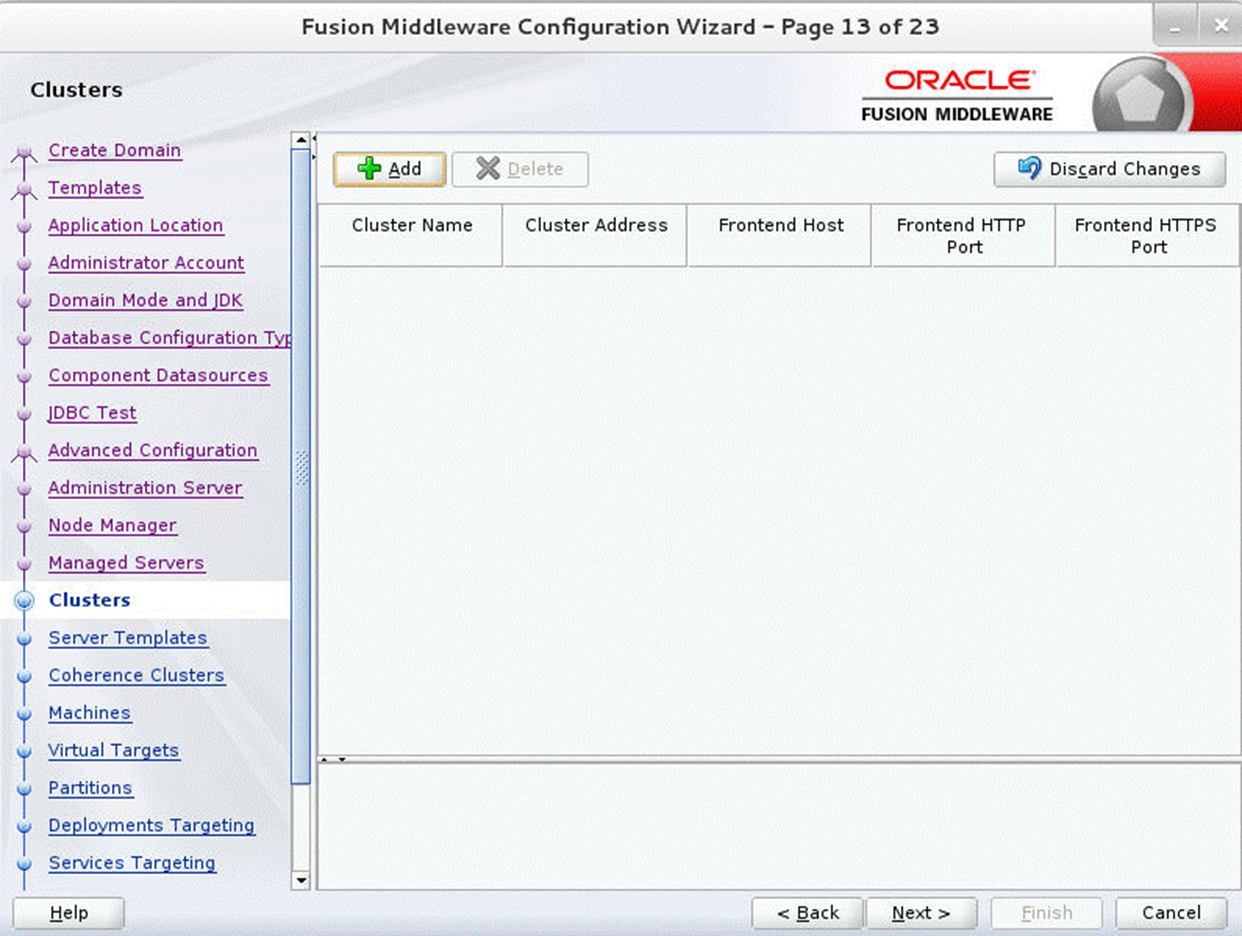Select the Clusters step in the sidebar

tap(89, 600)
